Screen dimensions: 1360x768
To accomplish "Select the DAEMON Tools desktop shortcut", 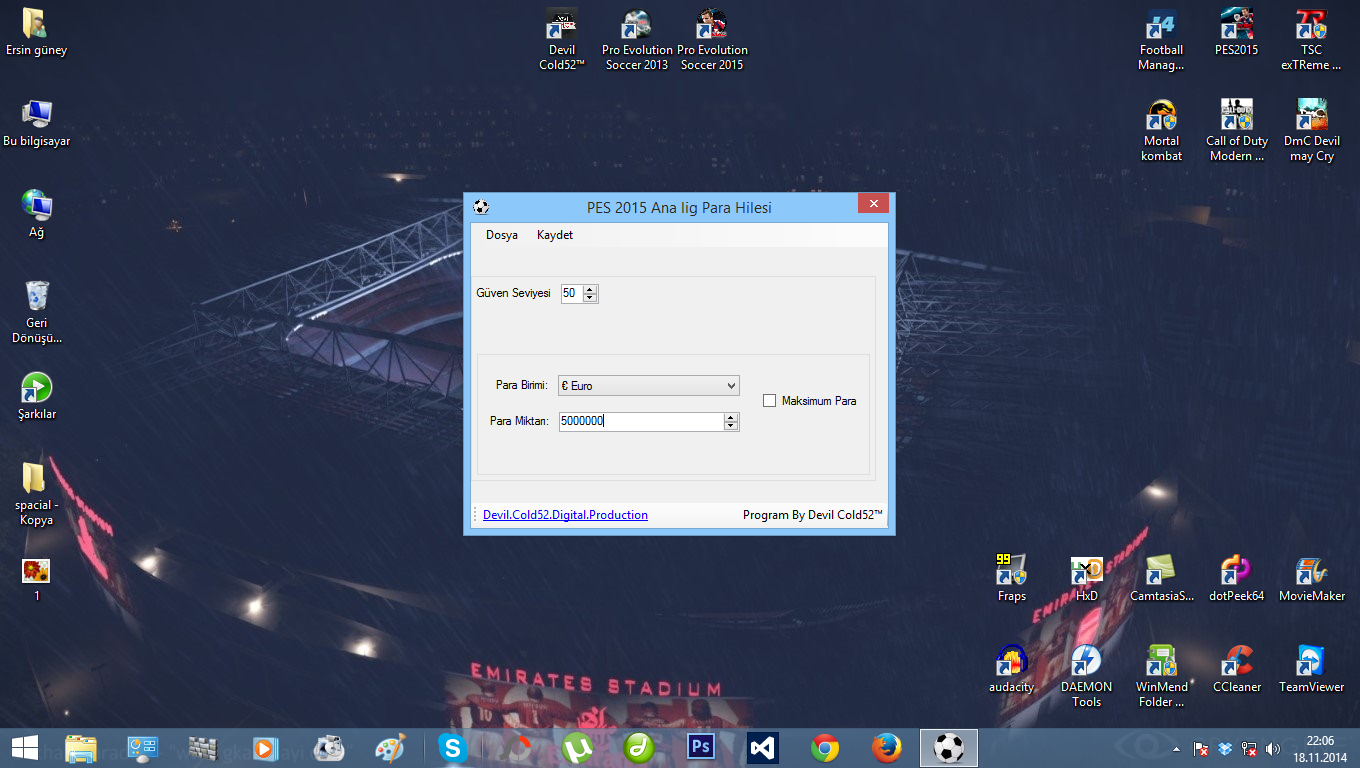I will pos(1086,677).
